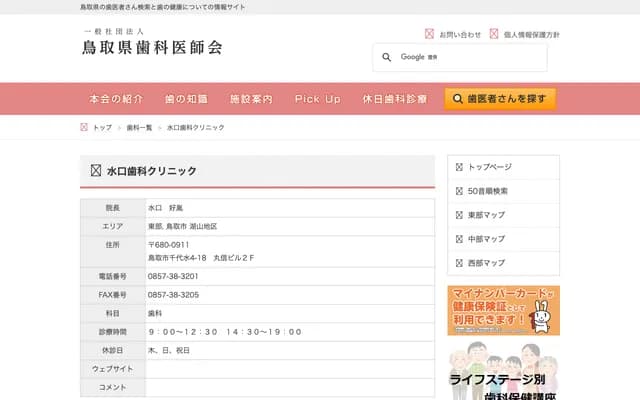Select the 科目 value 歯科
The height and width of the screenshot is (400, 640).
(155, 313)
